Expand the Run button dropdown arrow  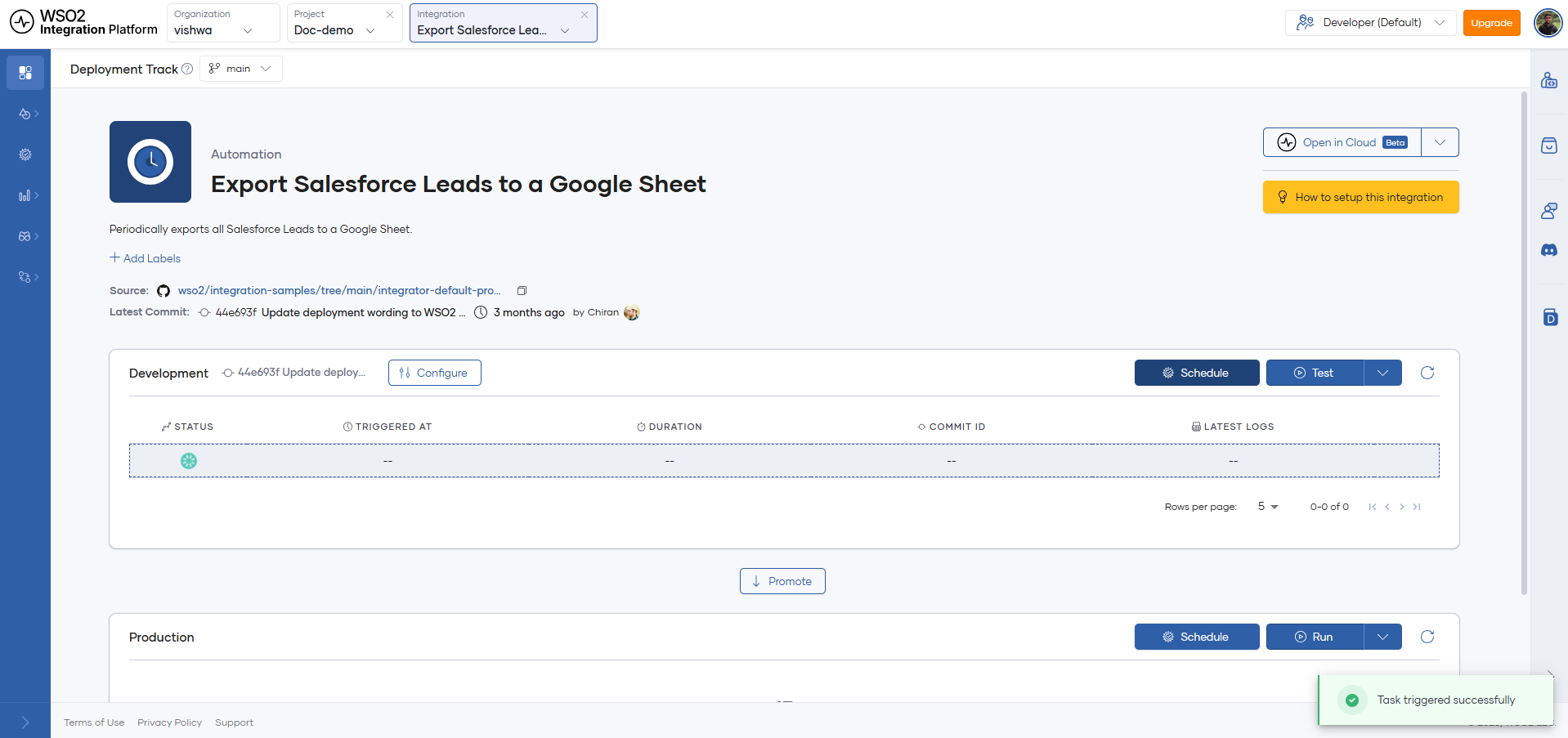click(1383, 637)
